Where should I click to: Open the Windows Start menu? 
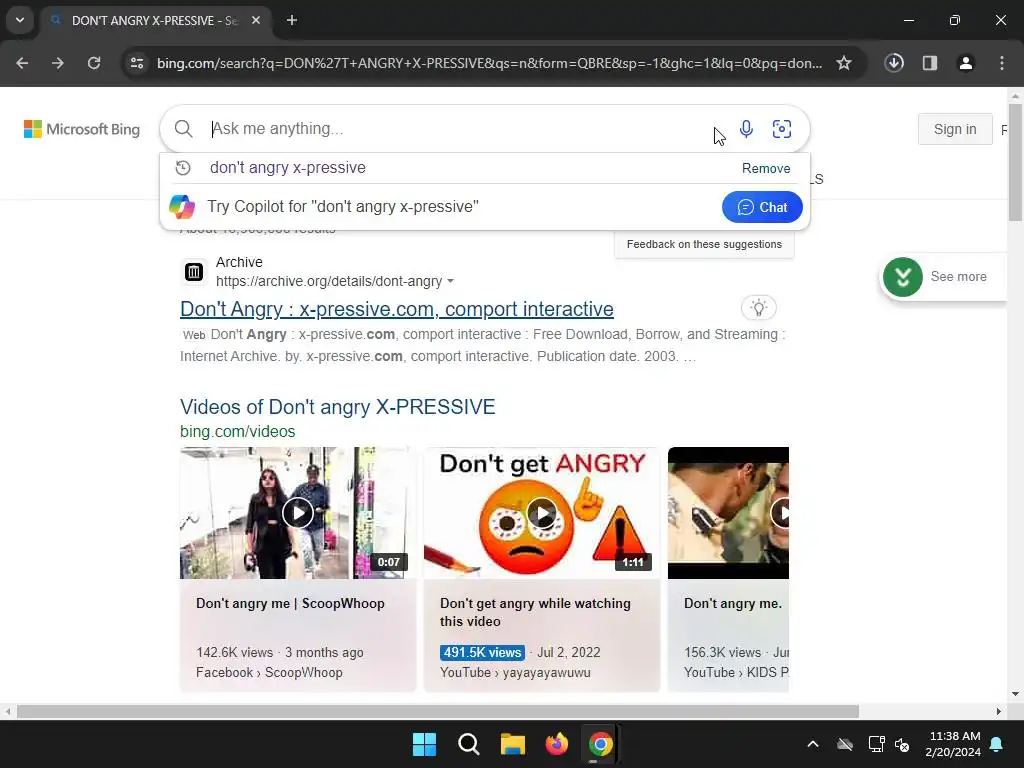(x=424, y=744)
